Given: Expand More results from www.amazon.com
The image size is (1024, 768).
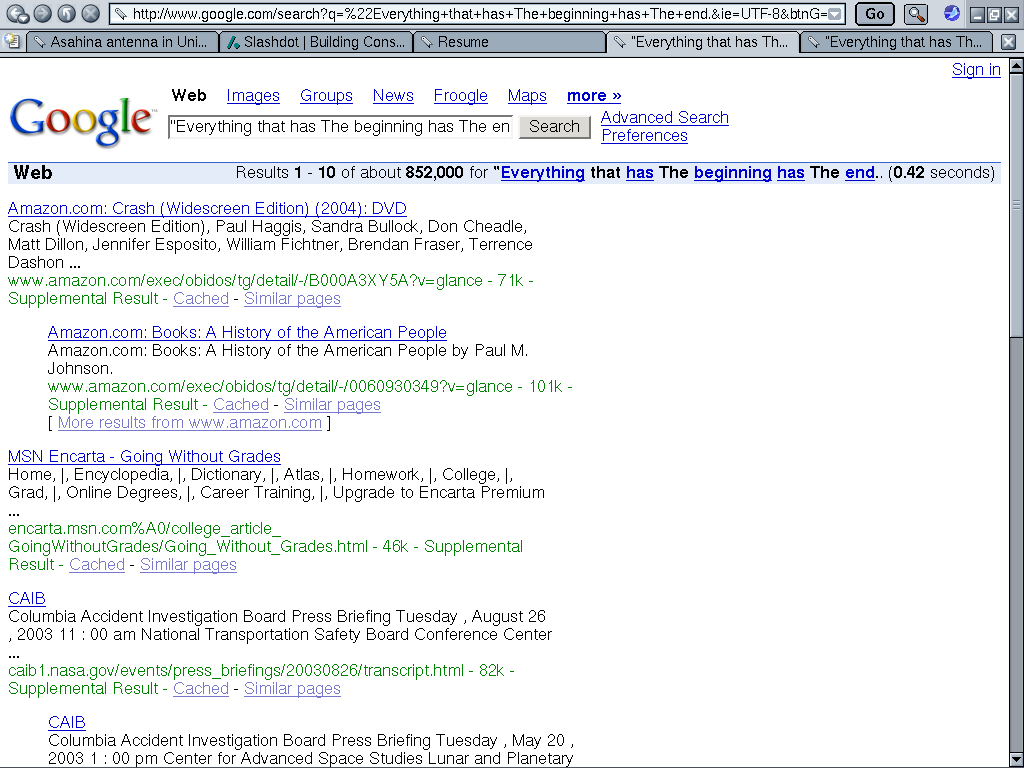Looking at the screenshot, I should pyautogui.click(x=189, y=423).
